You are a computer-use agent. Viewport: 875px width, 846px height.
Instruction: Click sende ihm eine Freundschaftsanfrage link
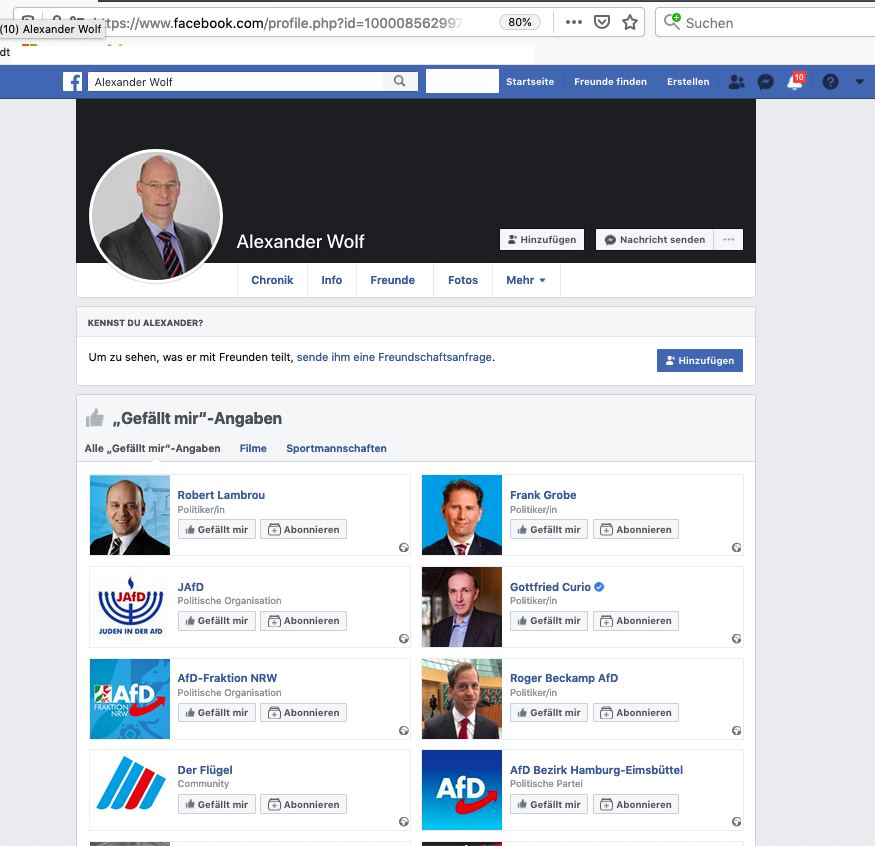(394, 357)
